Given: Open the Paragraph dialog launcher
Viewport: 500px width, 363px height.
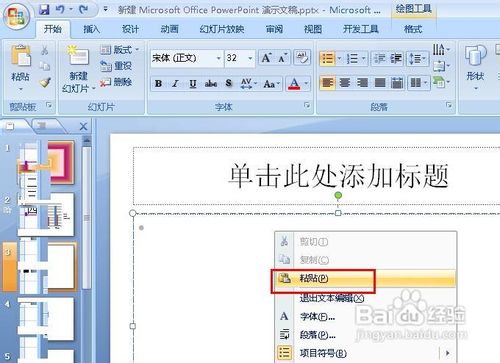Looking at the screenshot, I should 449,105.
